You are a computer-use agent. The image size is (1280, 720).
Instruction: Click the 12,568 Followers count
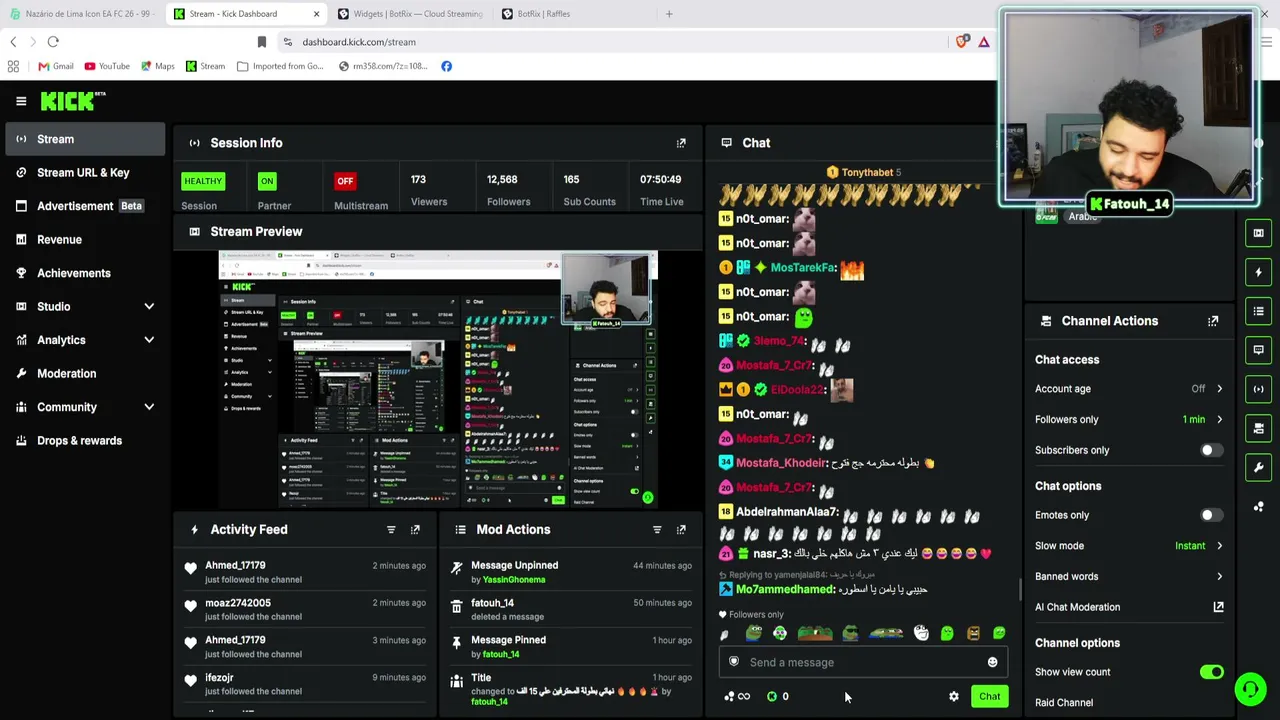(502, 180)
